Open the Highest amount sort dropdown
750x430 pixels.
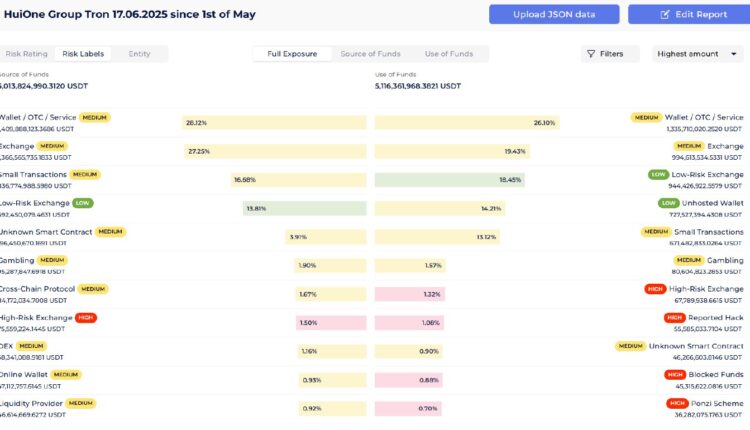coord(697,54)
